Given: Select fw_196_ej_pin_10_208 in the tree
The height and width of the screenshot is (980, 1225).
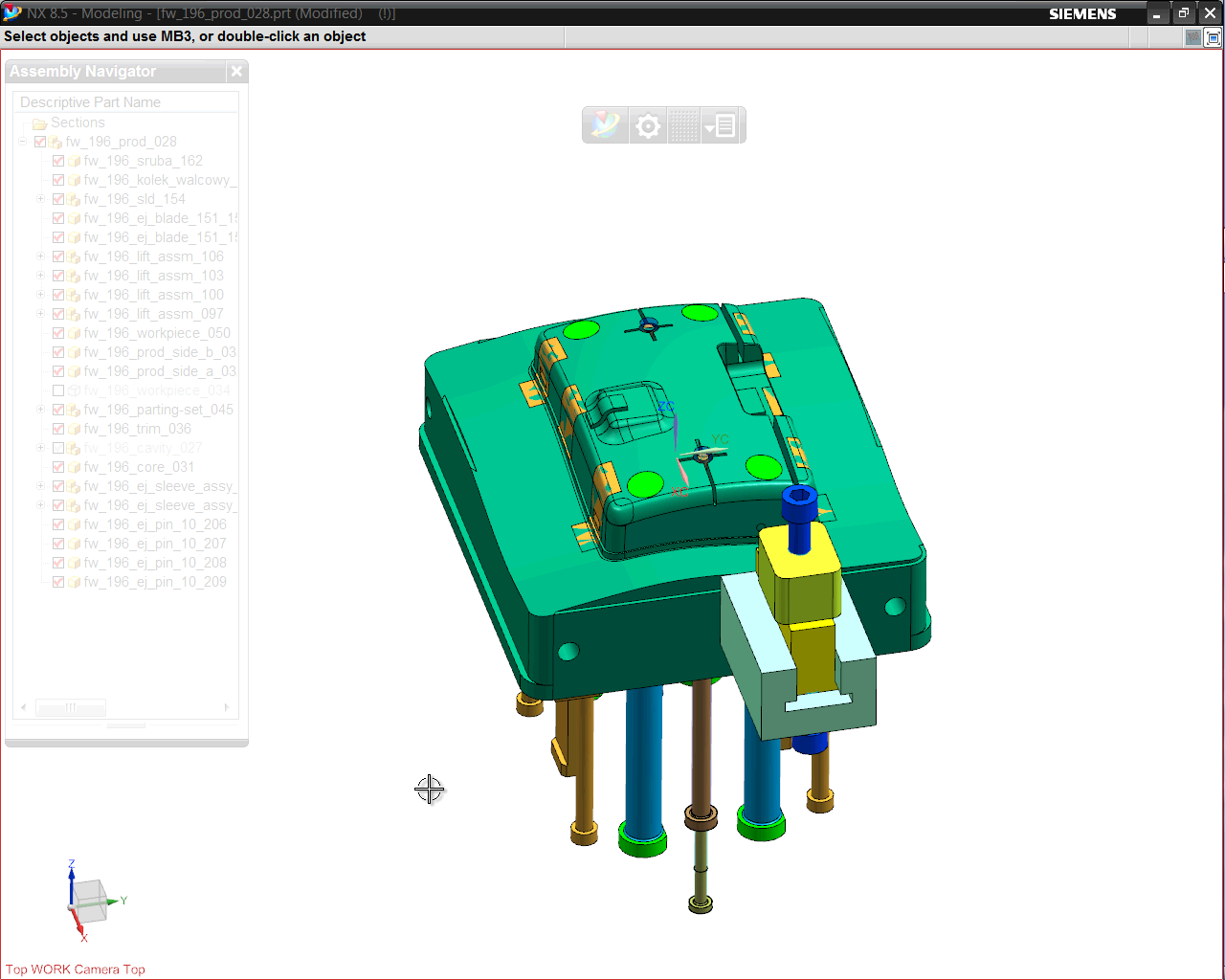Looking at the screenshot, I should 155,563.
